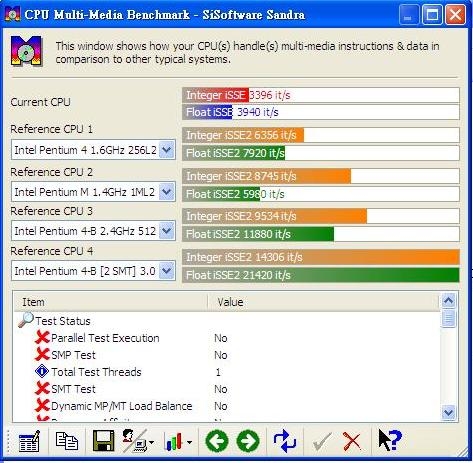The width and height of the screenshot is (473, 463).
Task: Minimize the Sandra benchmark window
Action: click(x=409, y=15)
